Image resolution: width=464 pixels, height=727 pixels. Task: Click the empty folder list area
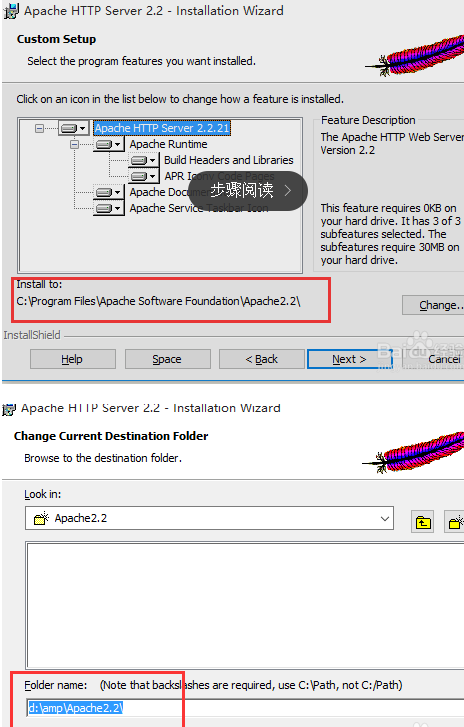click(246, 605)
